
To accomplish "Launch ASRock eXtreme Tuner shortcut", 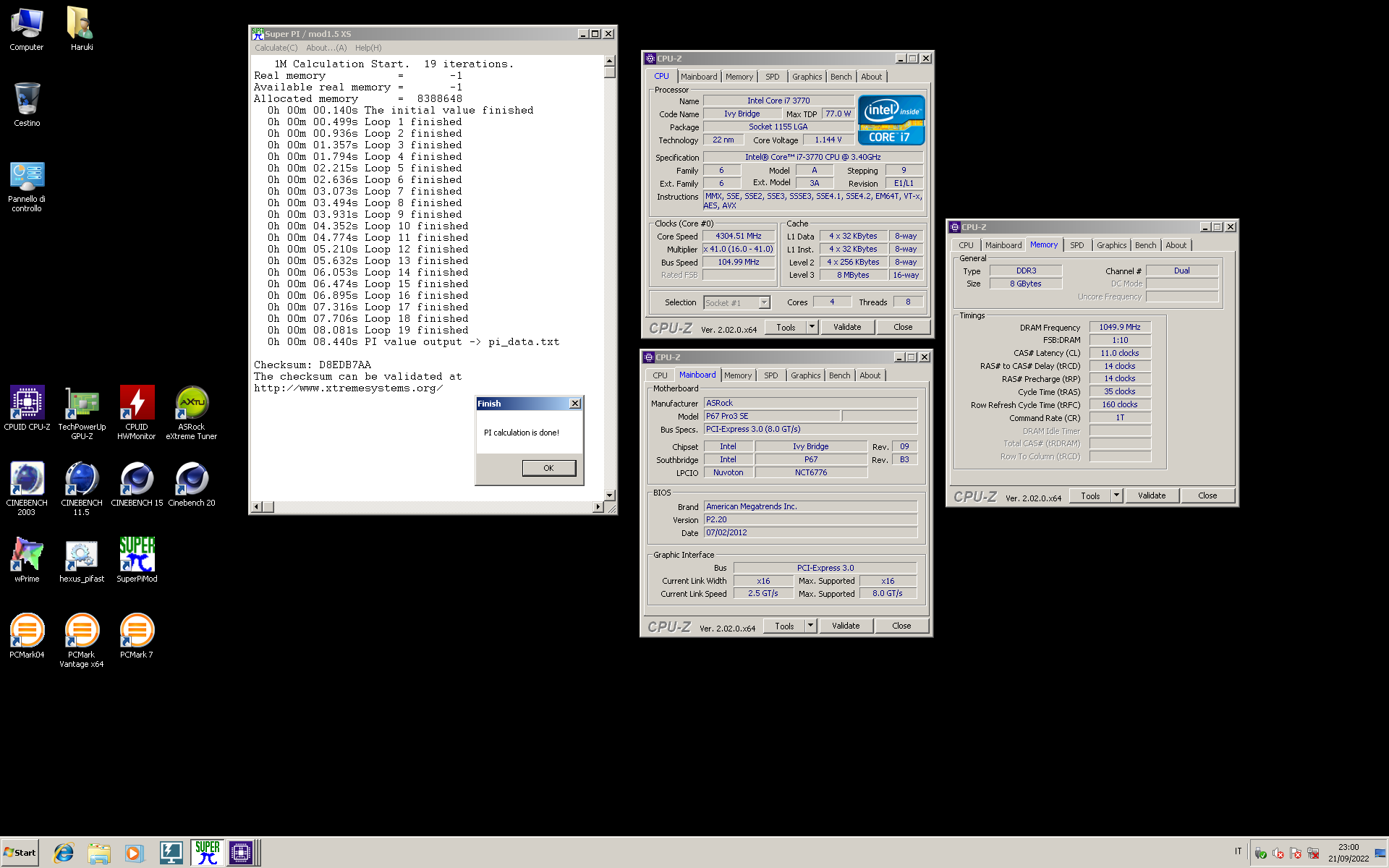I will pos(192,413).
